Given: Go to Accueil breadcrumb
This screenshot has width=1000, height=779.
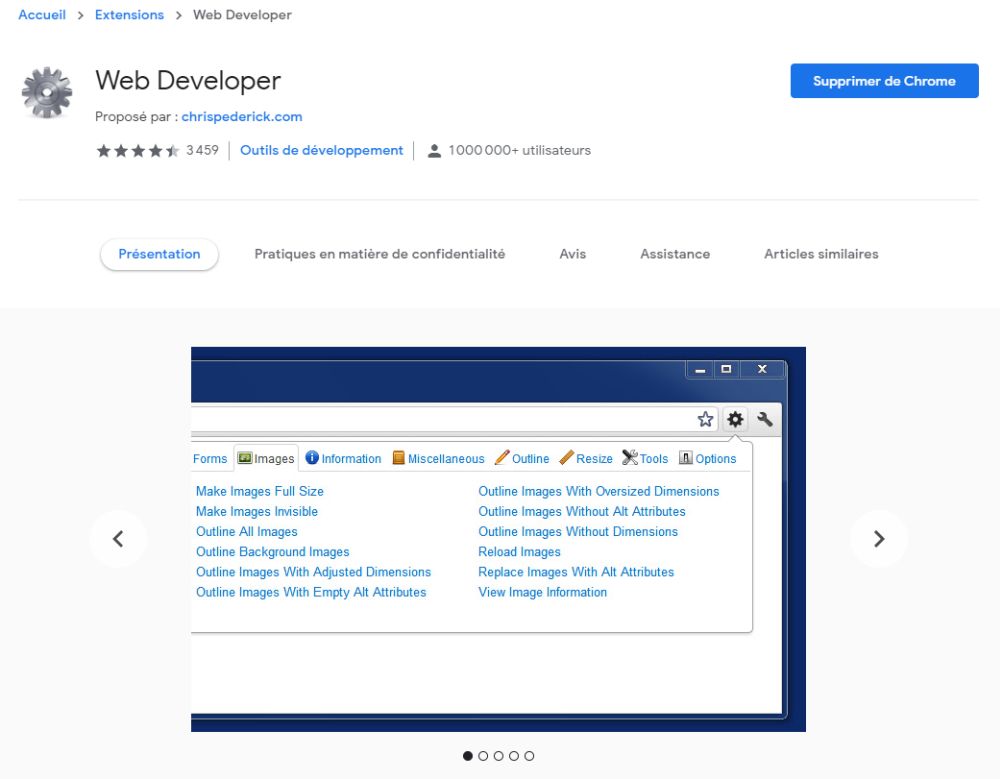Looking at the screenshot, I should (42, 15).
